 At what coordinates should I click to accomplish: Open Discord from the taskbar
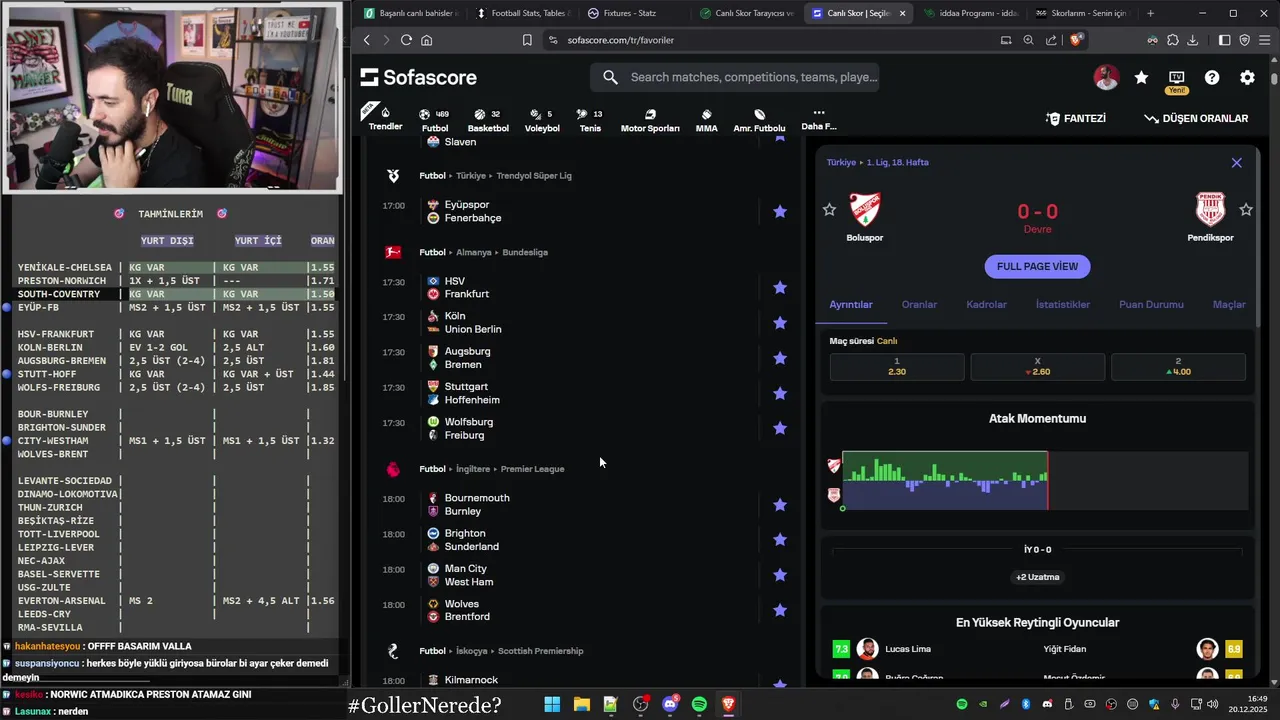(670, 704)
